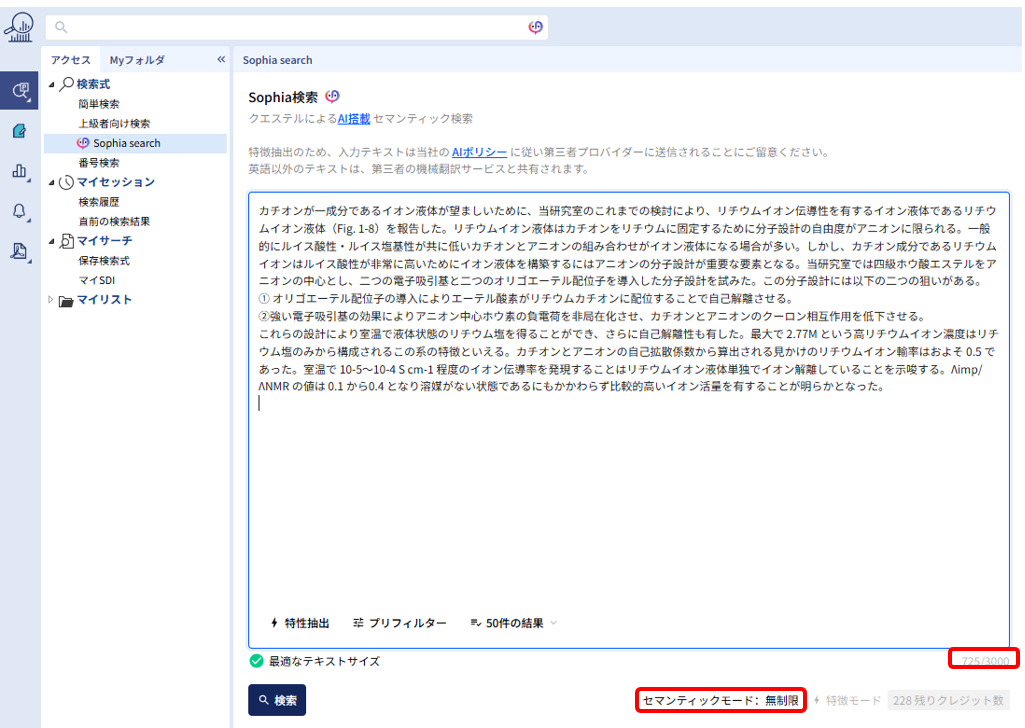
Task: Open the プリフィルター button
Action: (399, 623)
